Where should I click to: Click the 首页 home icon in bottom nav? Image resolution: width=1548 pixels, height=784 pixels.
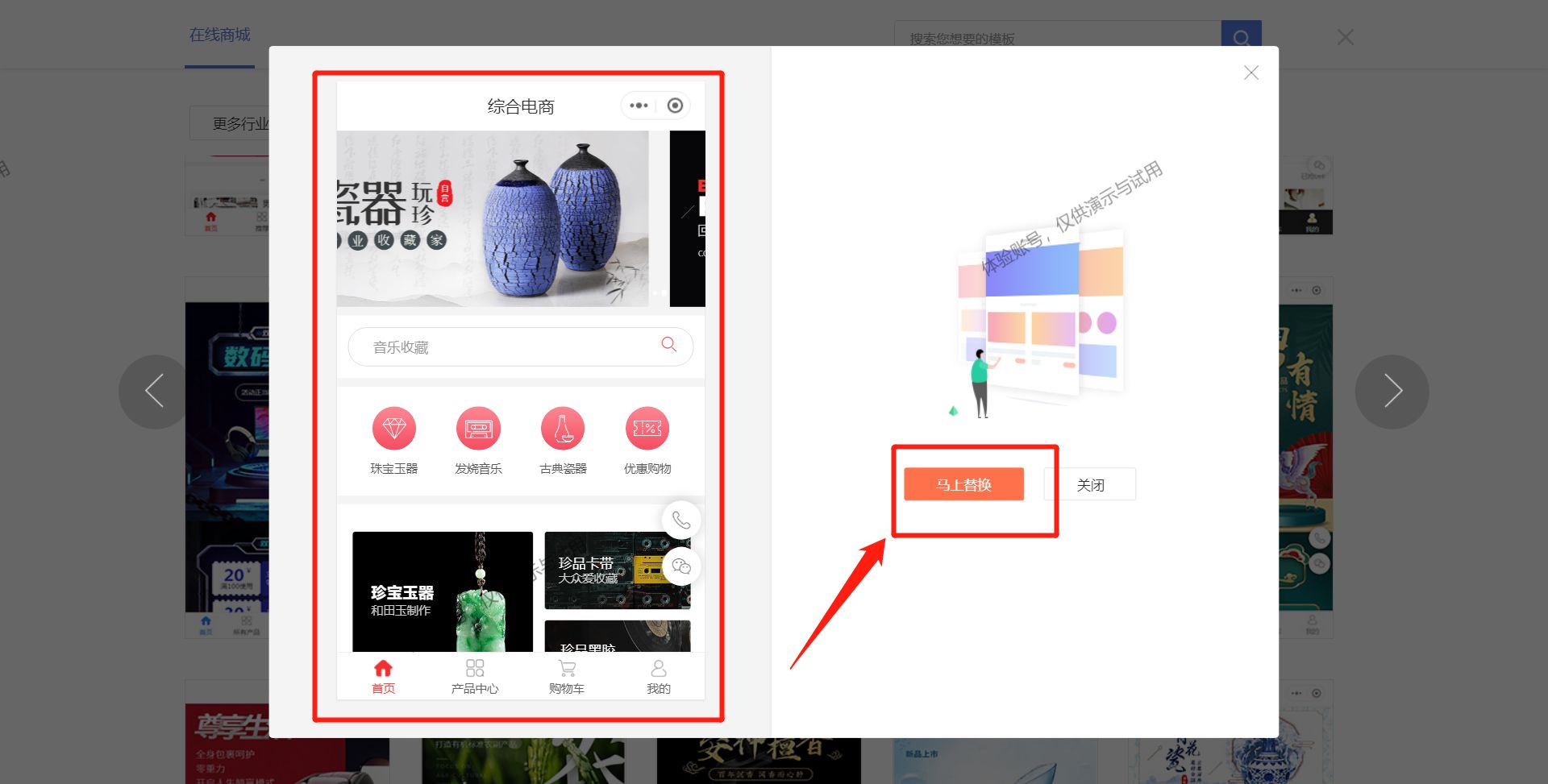click(x=382, y=667)
